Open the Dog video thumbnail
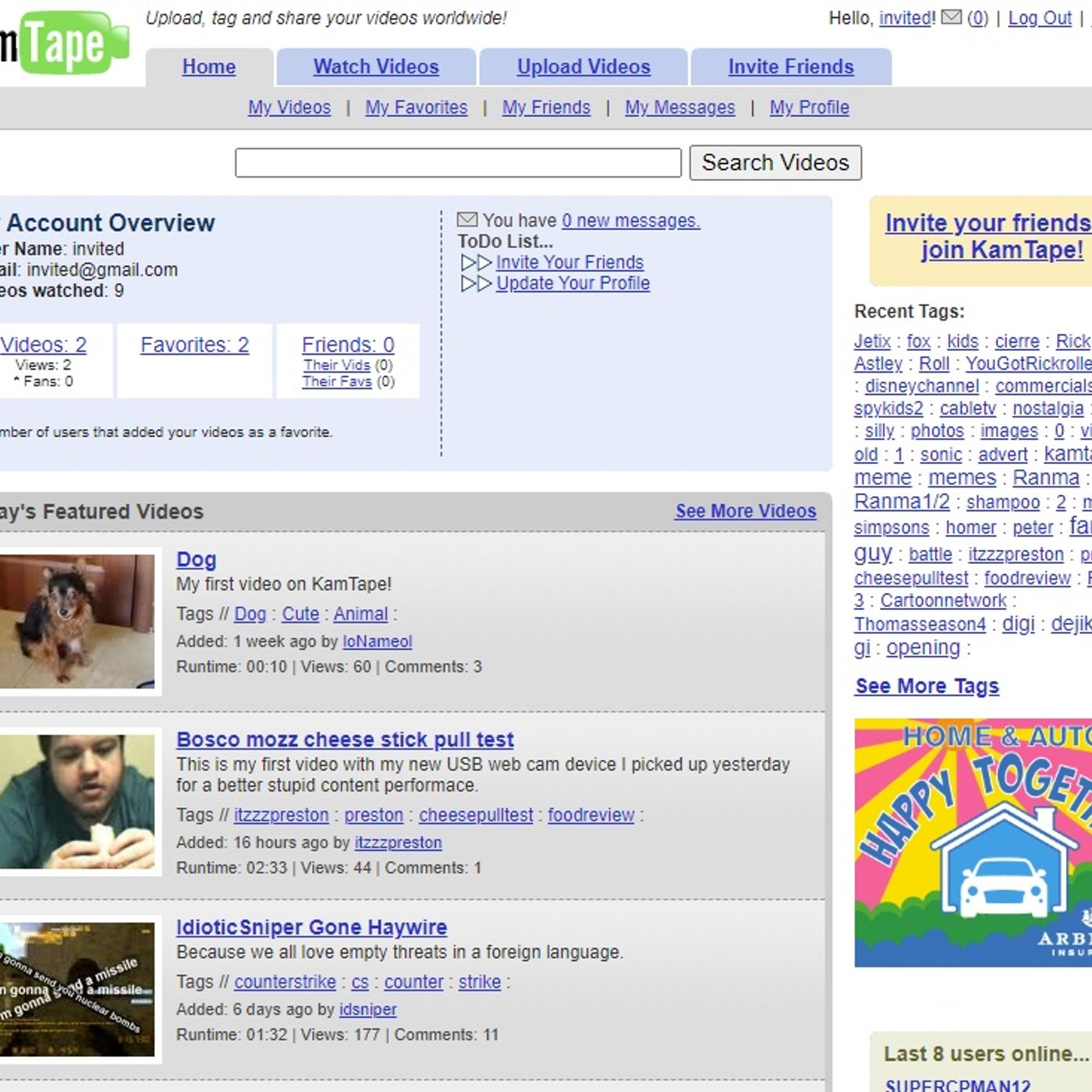The width and height of the screenshot is (1092, 1092). point(77,622)
